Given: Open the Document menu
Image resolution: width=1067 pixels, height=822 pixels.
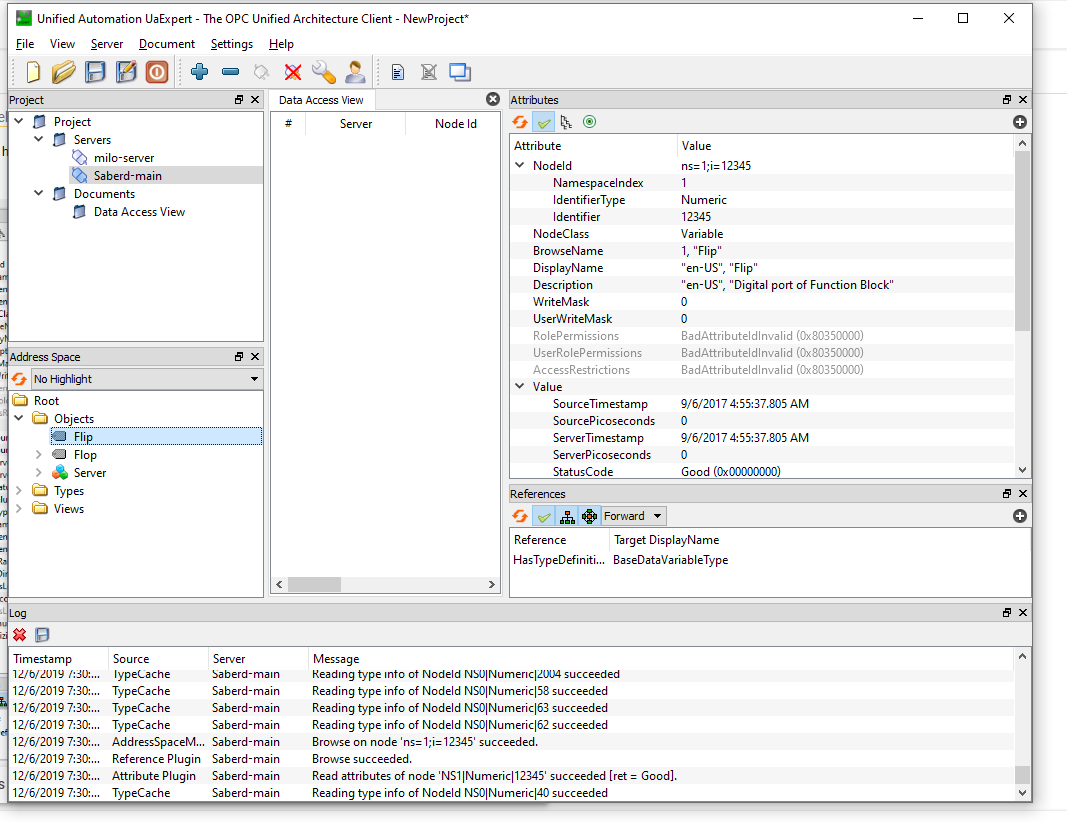Looking at the screenshot, I should click(167, 44).
